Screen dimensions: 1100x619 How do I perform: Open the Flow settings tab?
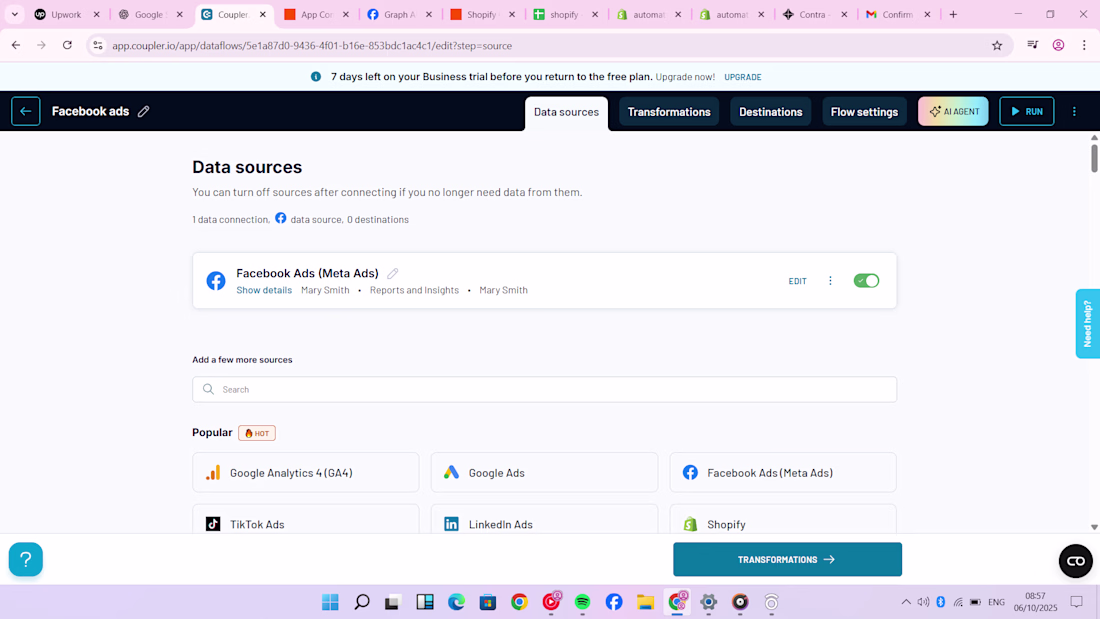click(864, 112)
